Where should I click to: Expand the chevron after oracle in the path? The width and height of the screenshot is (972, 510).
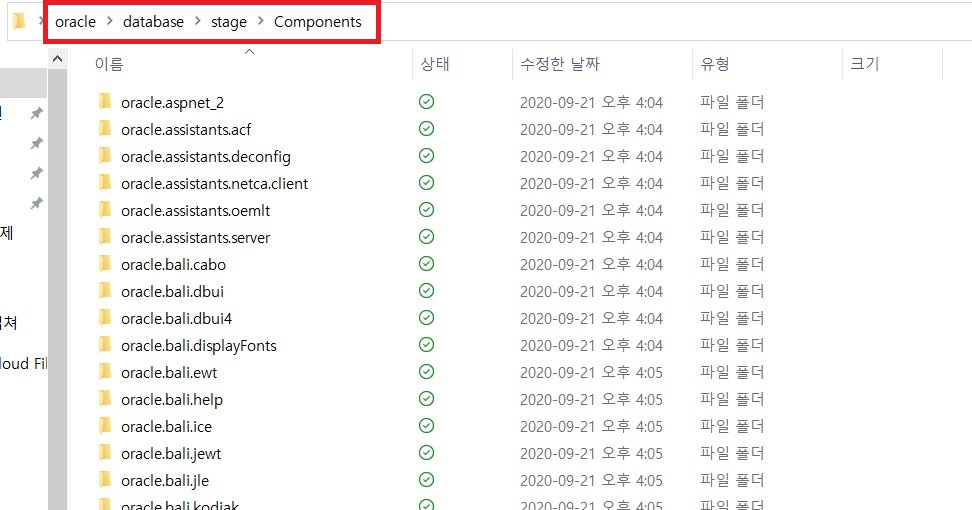point(110,22)
